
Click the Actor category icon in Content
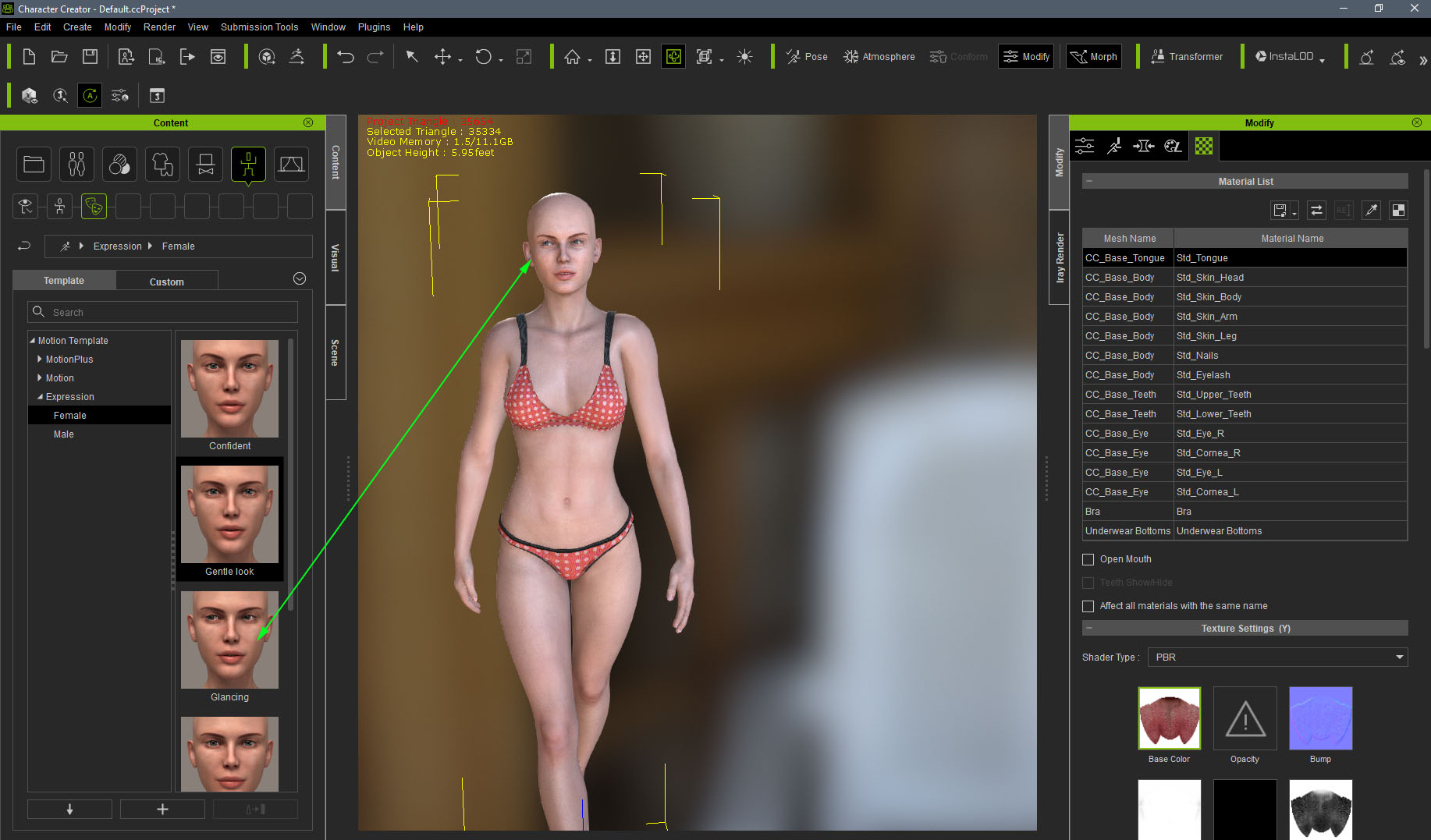[76, 165]
